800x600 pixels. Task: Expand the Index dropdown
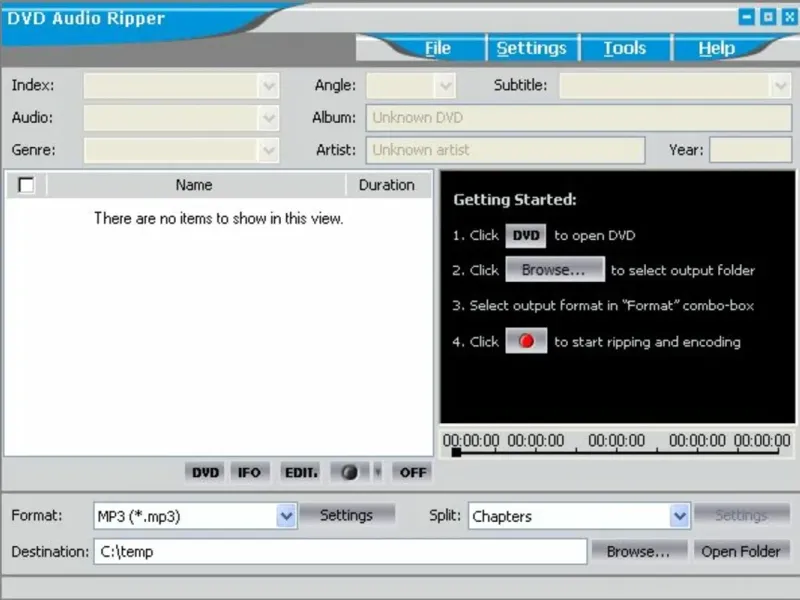click(x=268, y=85)
